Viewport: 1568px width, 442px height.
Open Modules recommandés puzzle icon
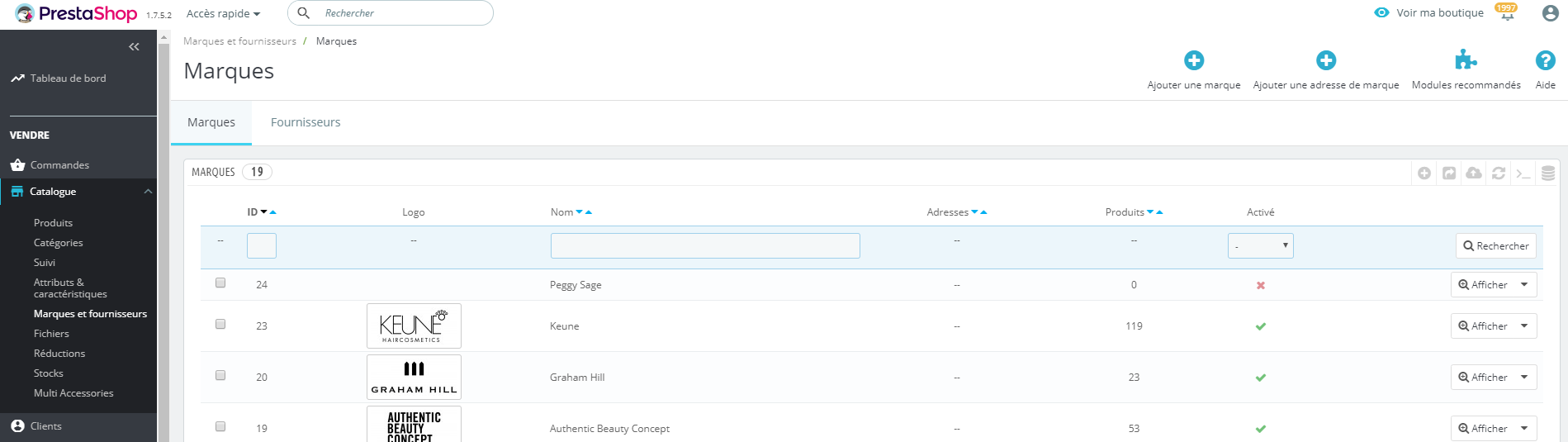(x=1466, y=60)
